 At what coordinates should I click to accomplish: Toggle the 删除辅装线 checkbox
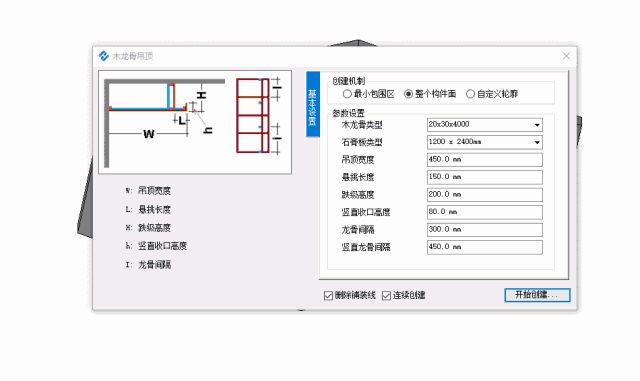click(x=328, y=296)
